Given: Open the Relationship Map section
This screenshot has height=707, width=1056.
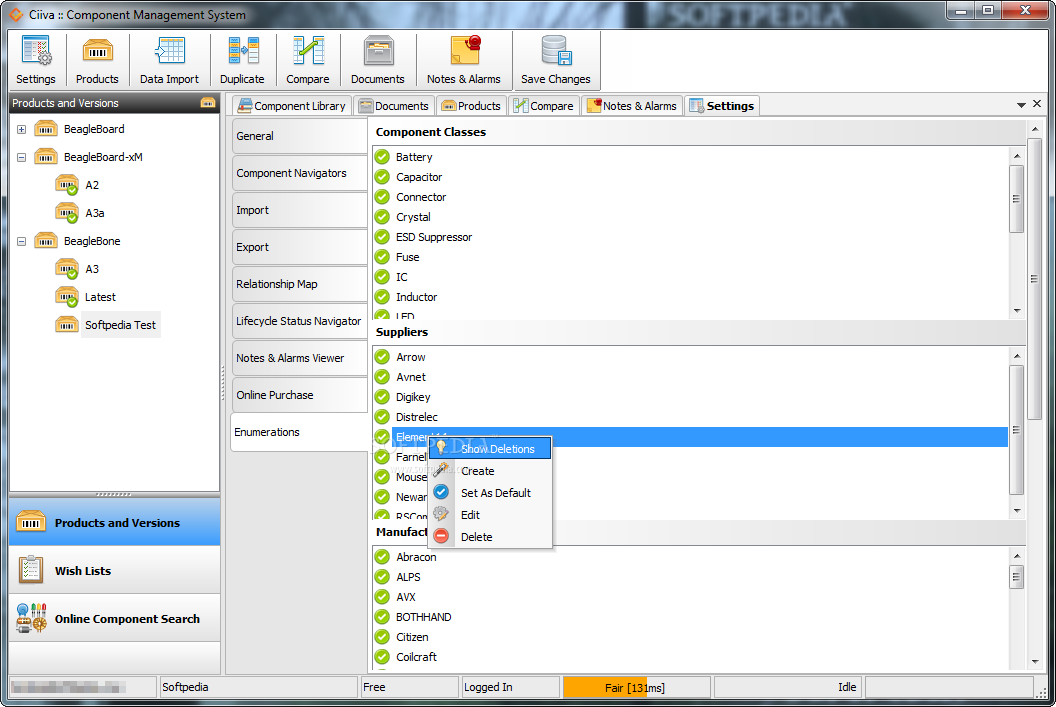Looking at the screenshot, I should tap(299, 284).
